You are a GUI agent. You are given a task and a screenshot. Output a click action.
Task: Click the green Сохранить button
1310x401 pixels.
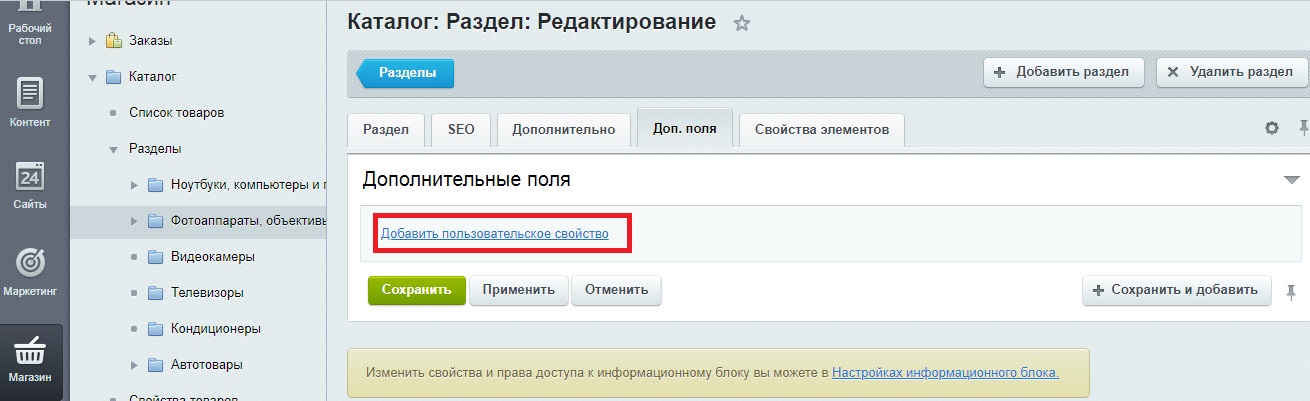(416, 290)
